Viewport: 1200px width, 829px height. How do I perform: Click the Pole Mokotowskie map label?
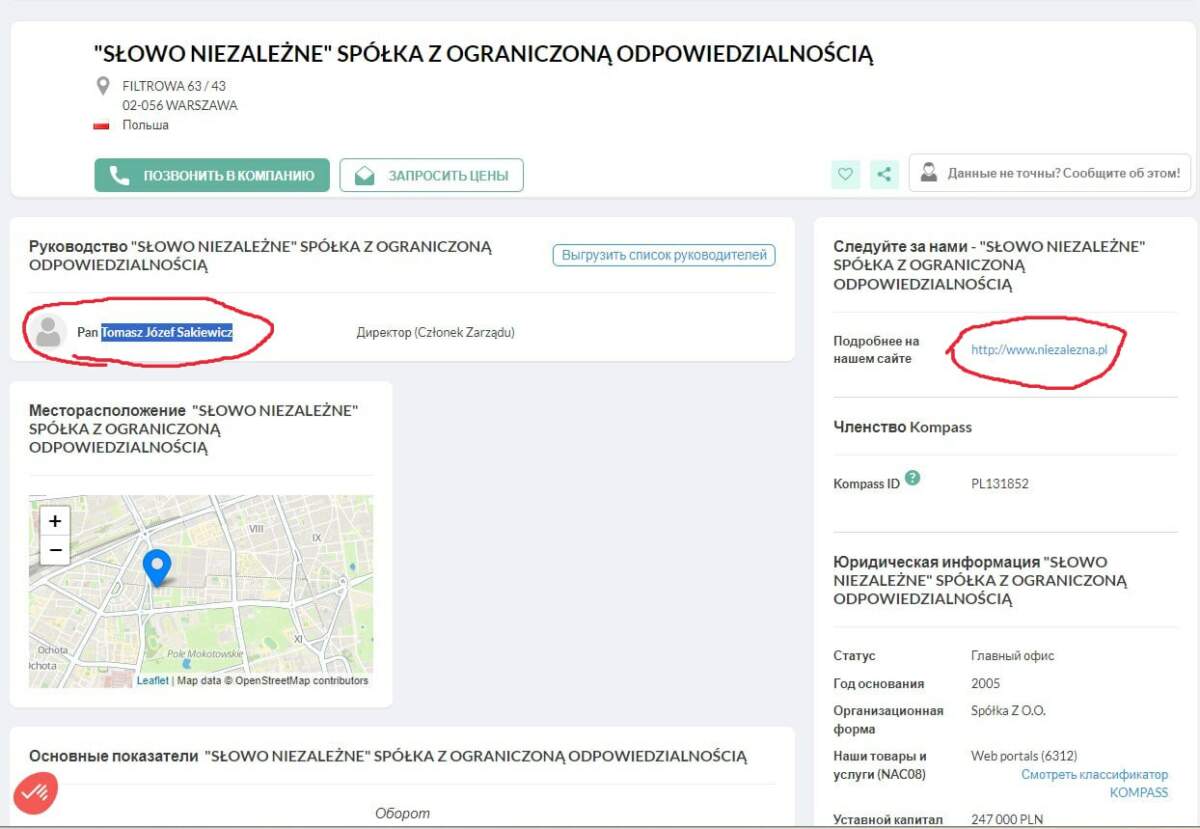205,653
